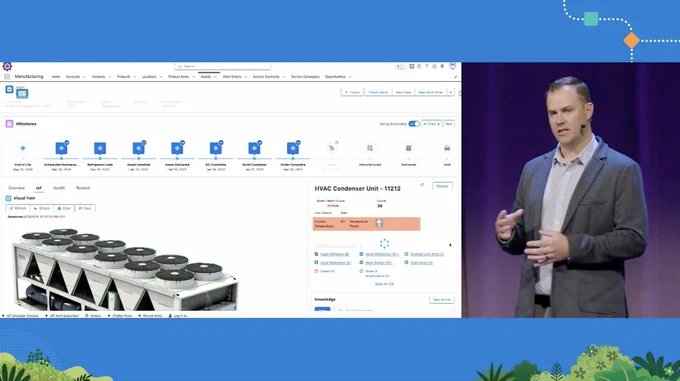Open the Assets nav tab
This screenshot has width=680, height=381.
point(206,77)
